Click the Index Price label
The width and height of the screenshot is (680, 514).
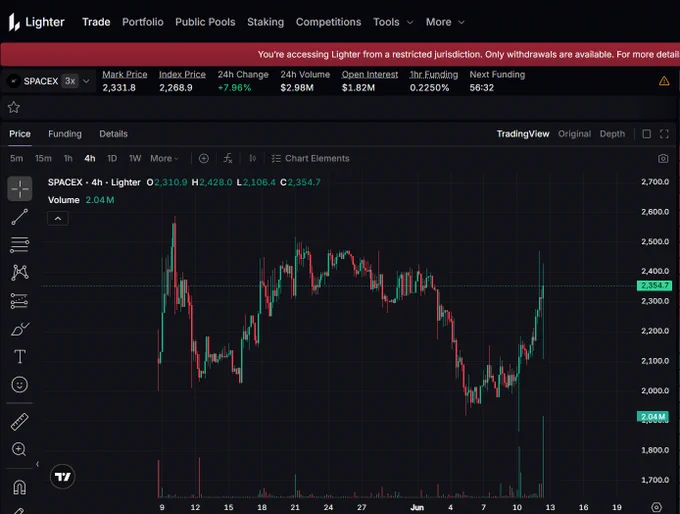tap(182, 75)
